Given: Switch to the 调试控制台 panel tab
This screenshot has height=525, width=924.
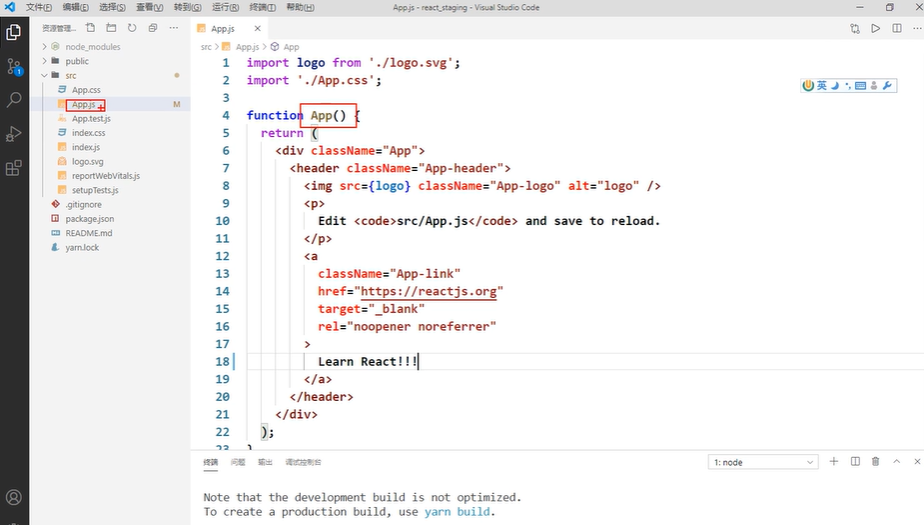Looking at the screenshot, I should point(303,462).
